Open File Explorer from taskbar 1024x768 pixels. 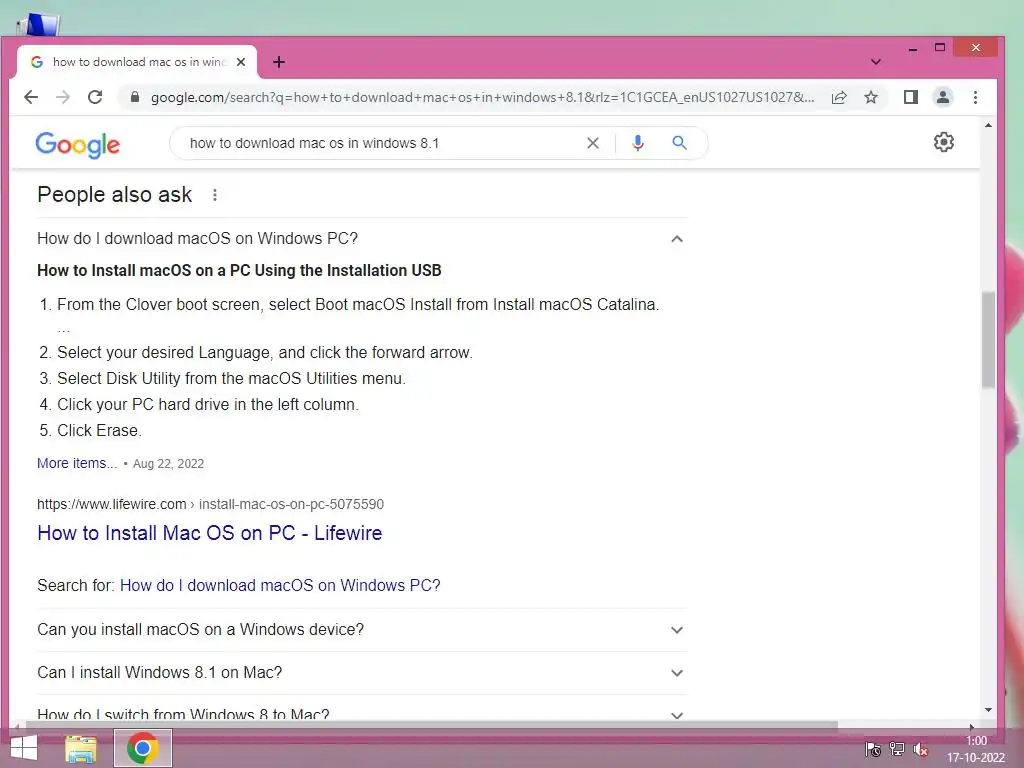point(81,748)
